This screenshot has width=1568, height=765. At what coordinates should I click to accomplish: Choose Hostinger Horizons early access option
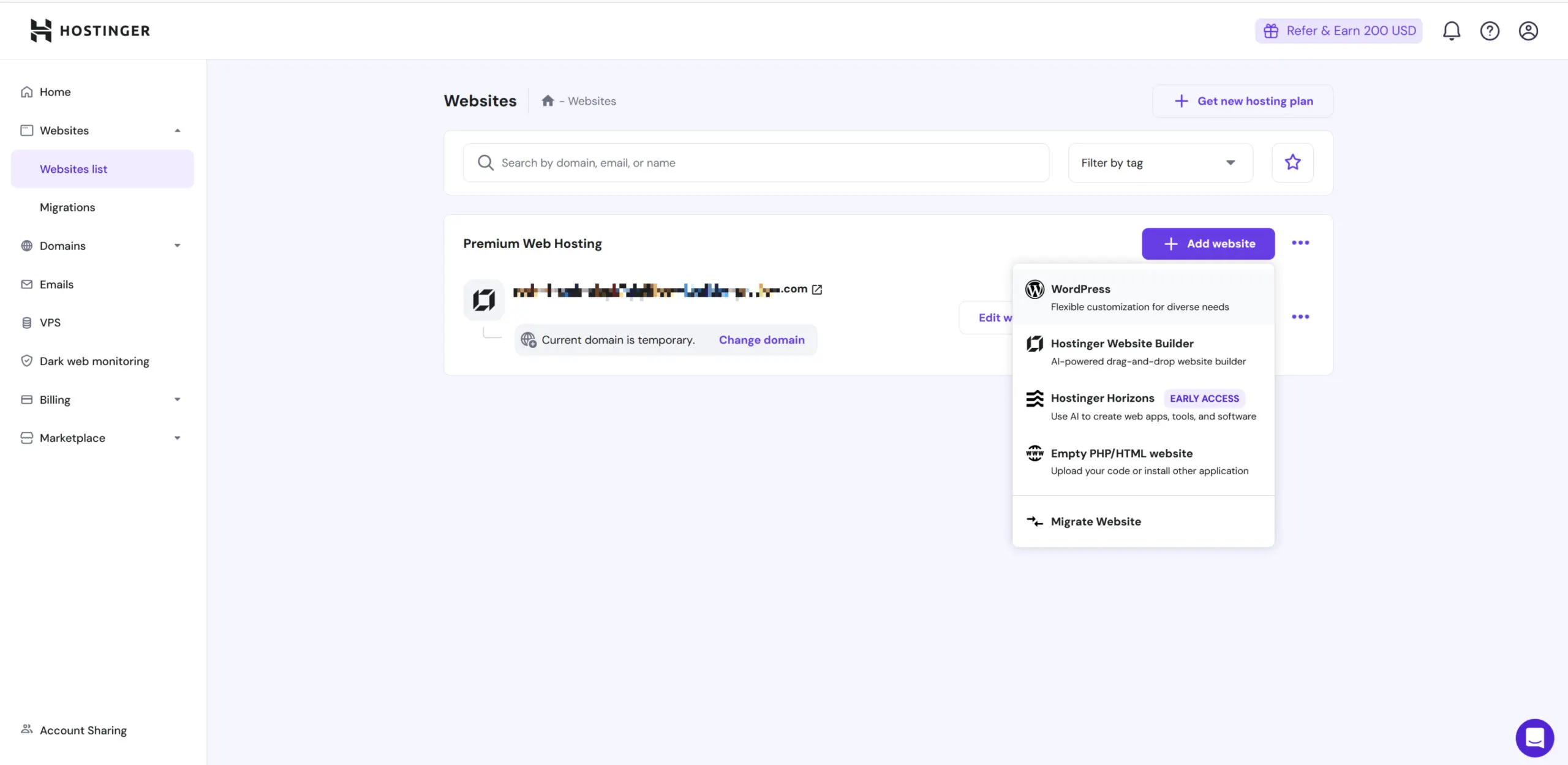click(x=1102, y=398)
